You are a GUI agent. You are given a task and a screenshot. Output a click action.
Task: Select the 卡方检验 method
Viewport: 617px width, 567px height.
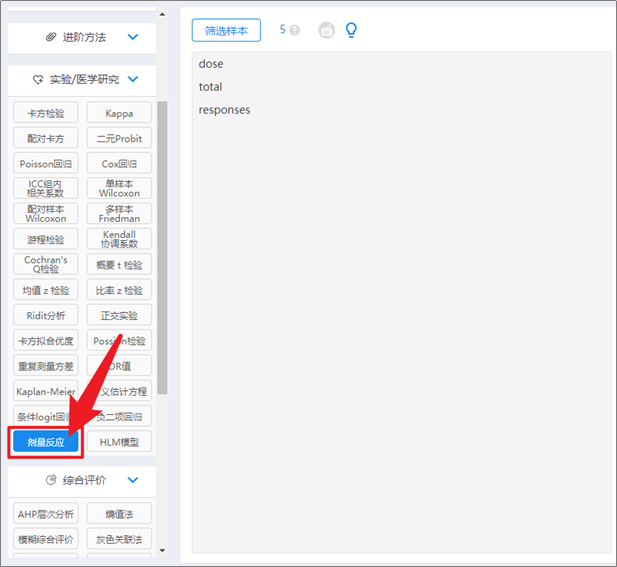pos(46,113)
